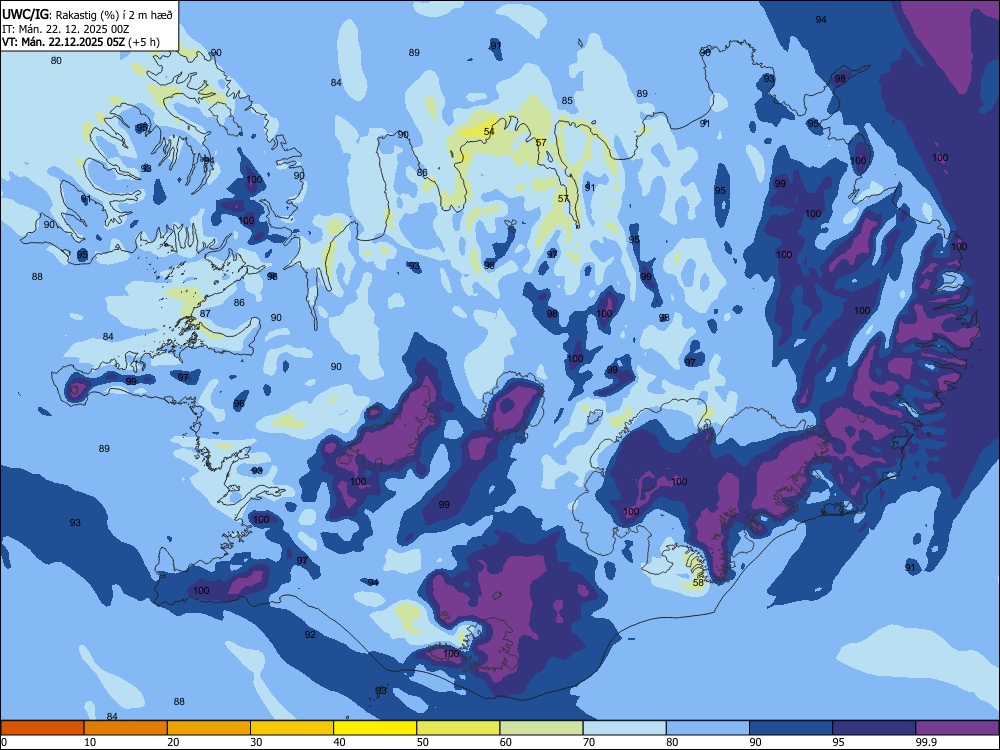Click the legend tick label 30
Viewport: 1000px width, 750px height.
[256, 742]
